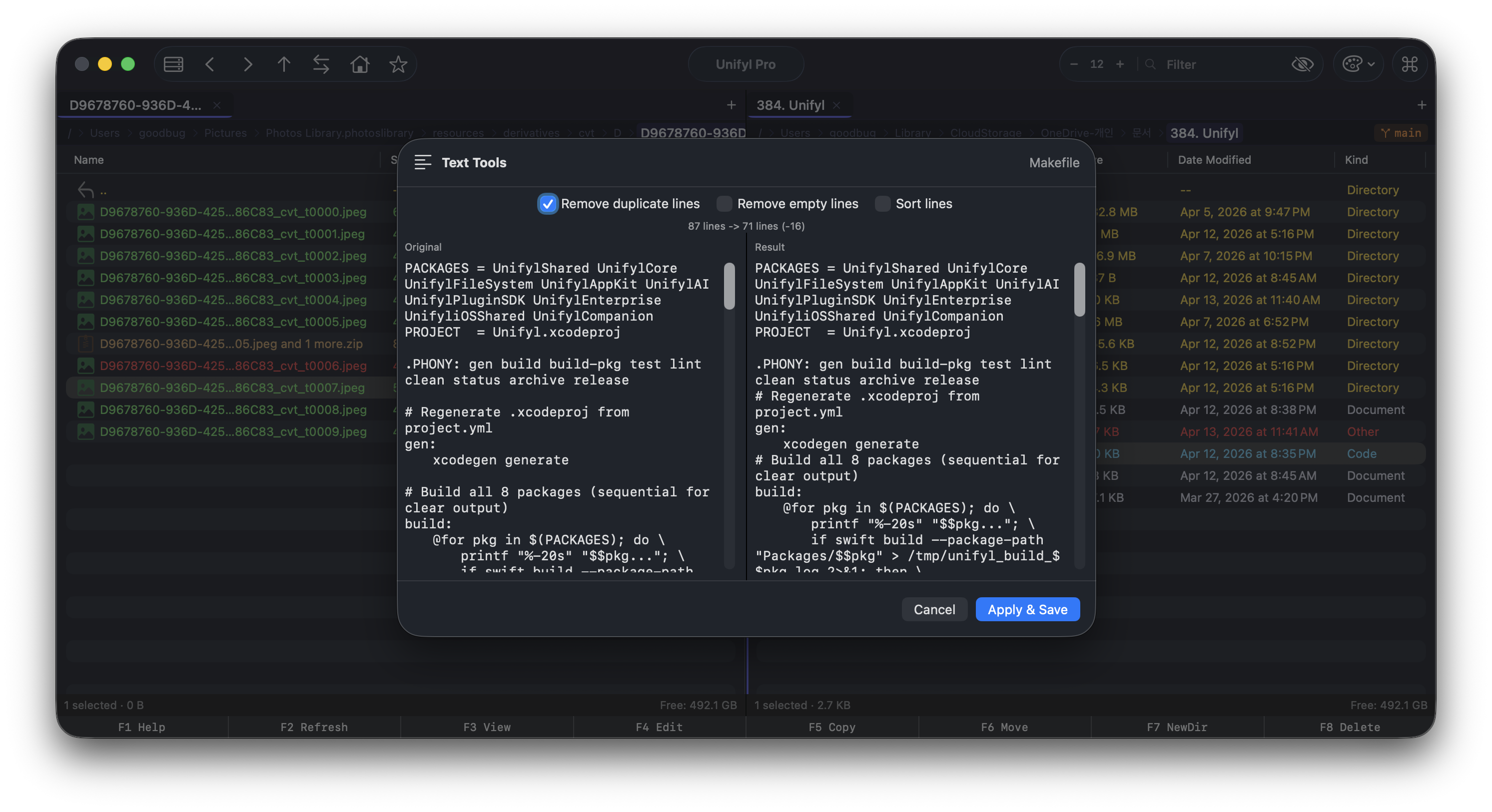Select the D9678760-936D-4... tab
1492x812 pixels.
click(135, 105)
